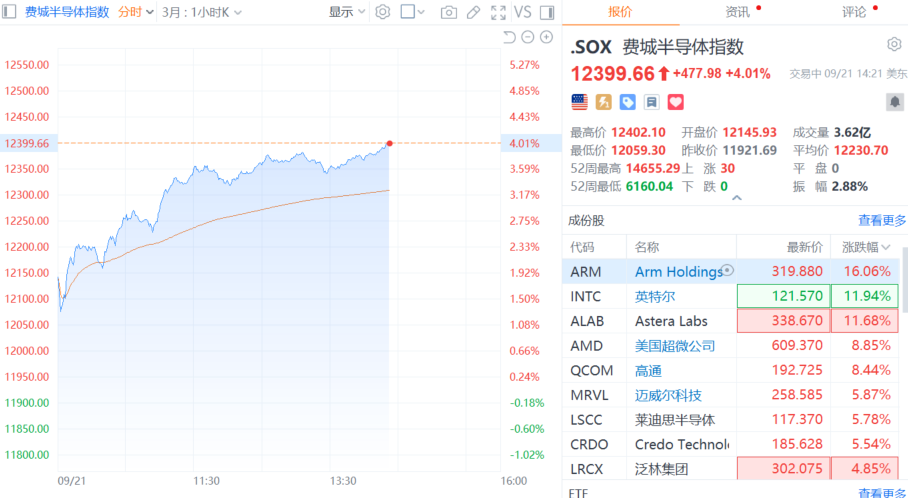Zoom in the chart with plus icon
This screenshot has height=498, width=908.
[546, 37]
